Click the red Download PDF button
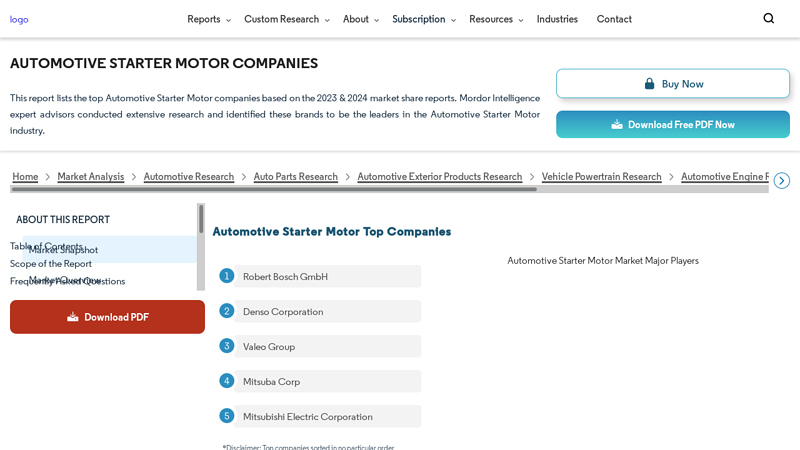Image resolution: width=800 pixels, height=450 pixels. [x=107, y=317]
